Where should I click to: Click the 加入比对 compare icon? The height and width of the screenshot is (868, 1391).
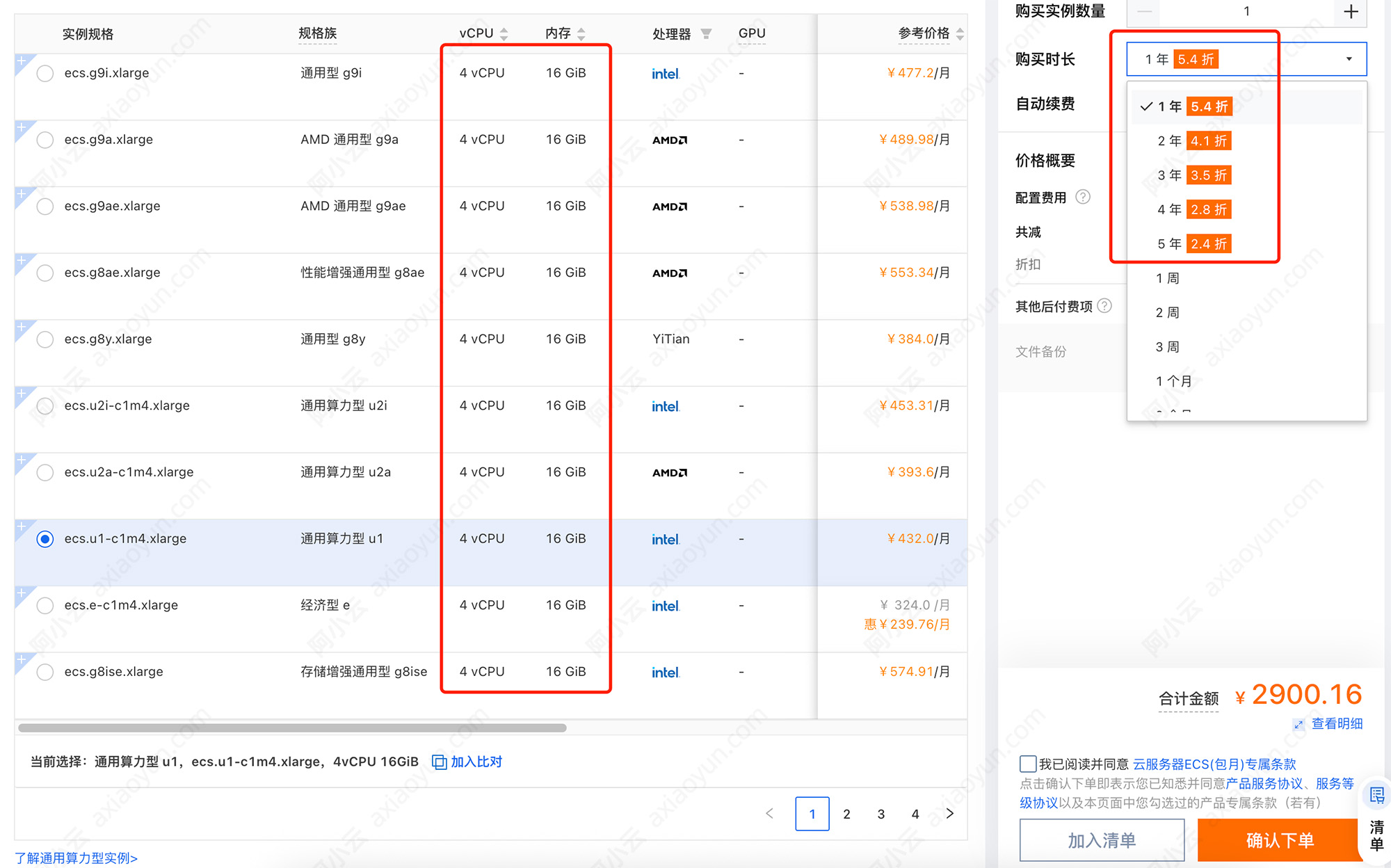pos(439,762)
